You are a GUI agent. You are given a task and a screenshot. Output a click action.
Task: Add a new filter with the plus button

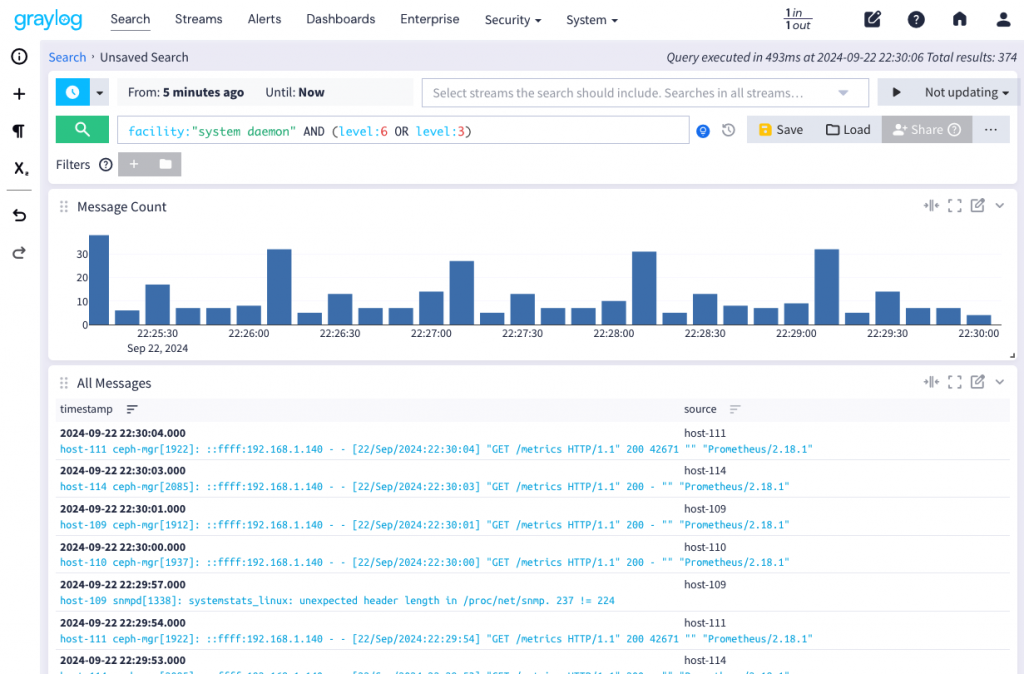click(134, 164)
